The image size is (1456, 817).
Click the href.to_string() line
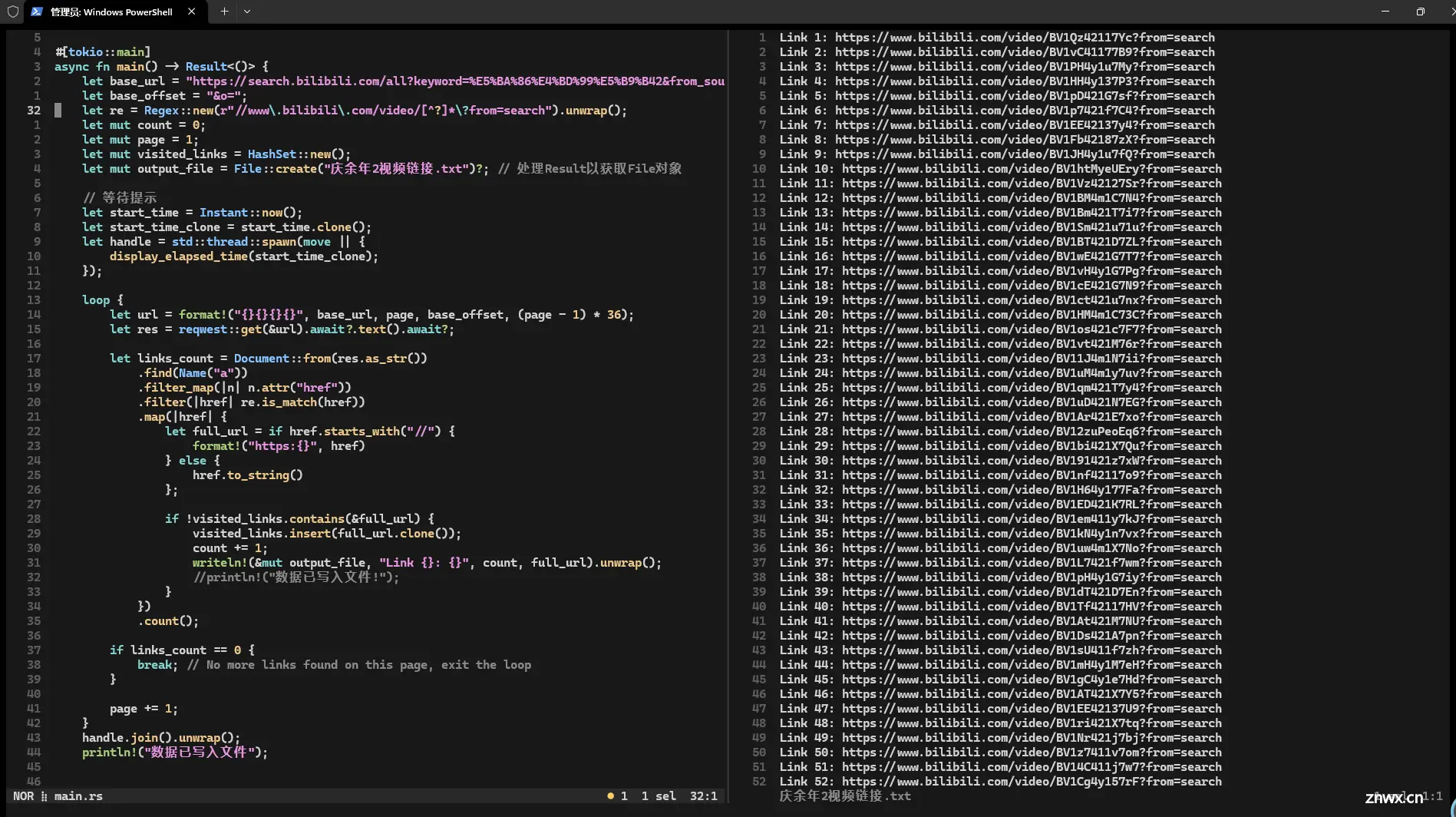248,475
